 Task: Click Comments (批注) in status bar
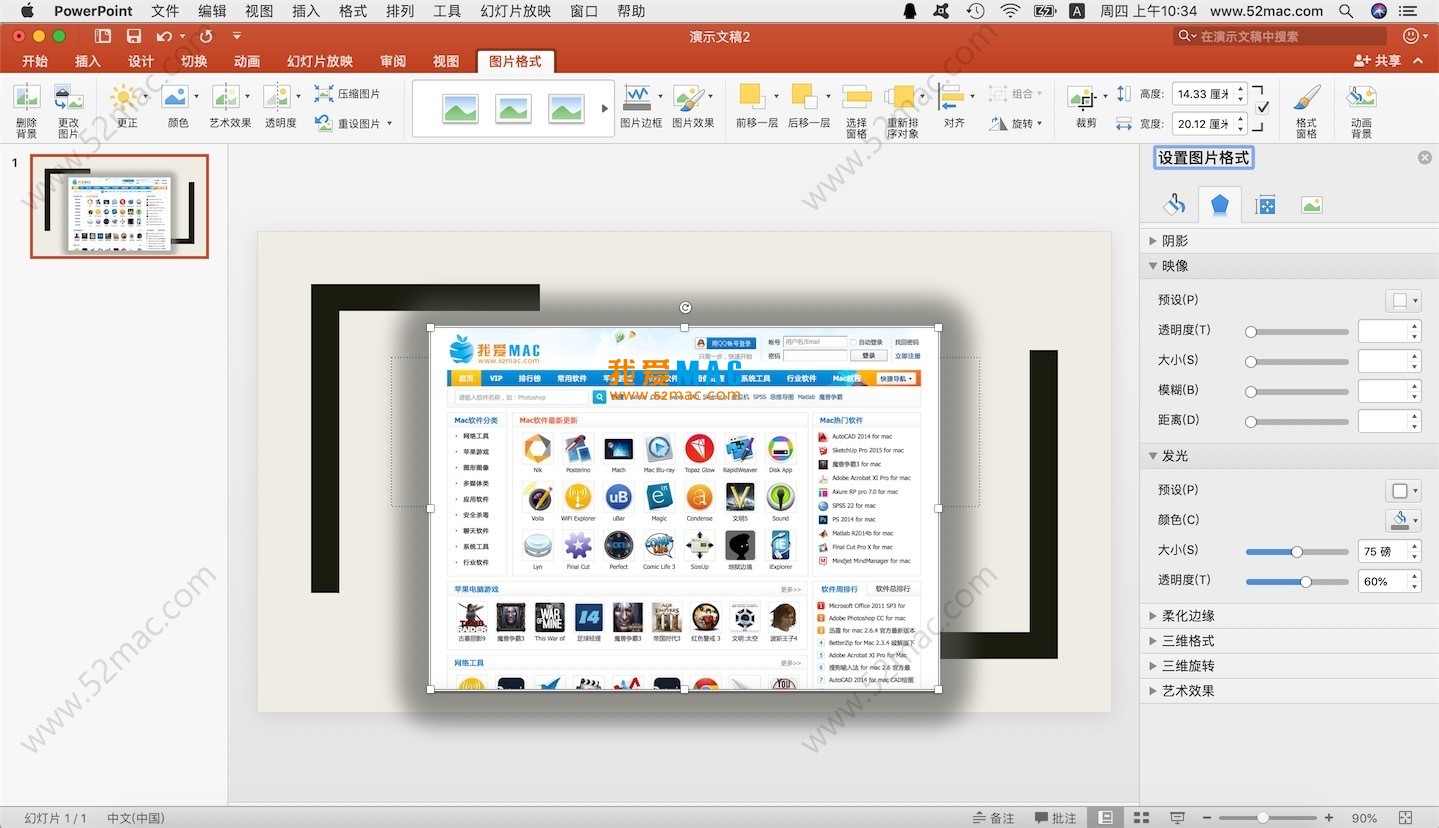[1055, 818]
